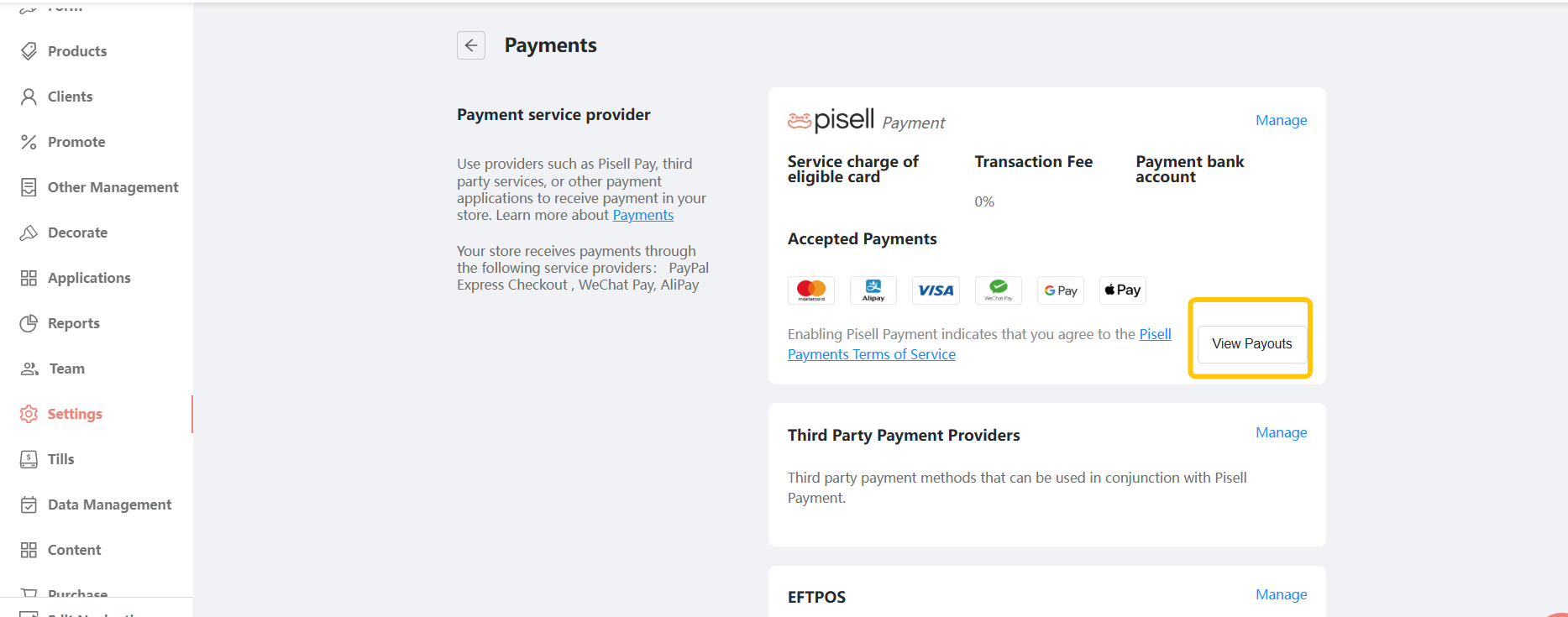Click the Products tag icon in sidebar
The width and height of the screenshot is (1568, 617).
click(x=29, y=51)
